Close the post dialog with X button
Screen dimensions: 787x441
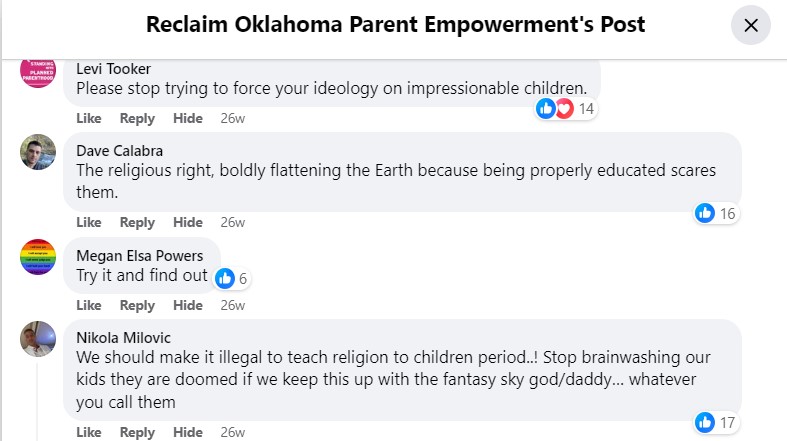pos(751,25)
